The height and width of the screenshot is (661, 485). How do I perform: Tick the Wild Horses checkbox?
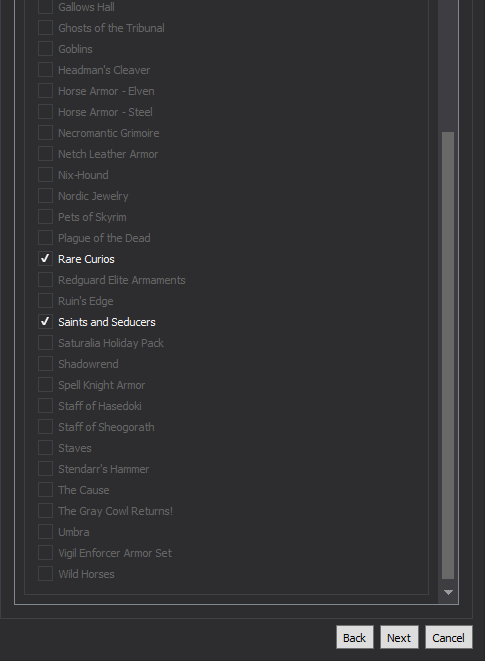(45, 574)
